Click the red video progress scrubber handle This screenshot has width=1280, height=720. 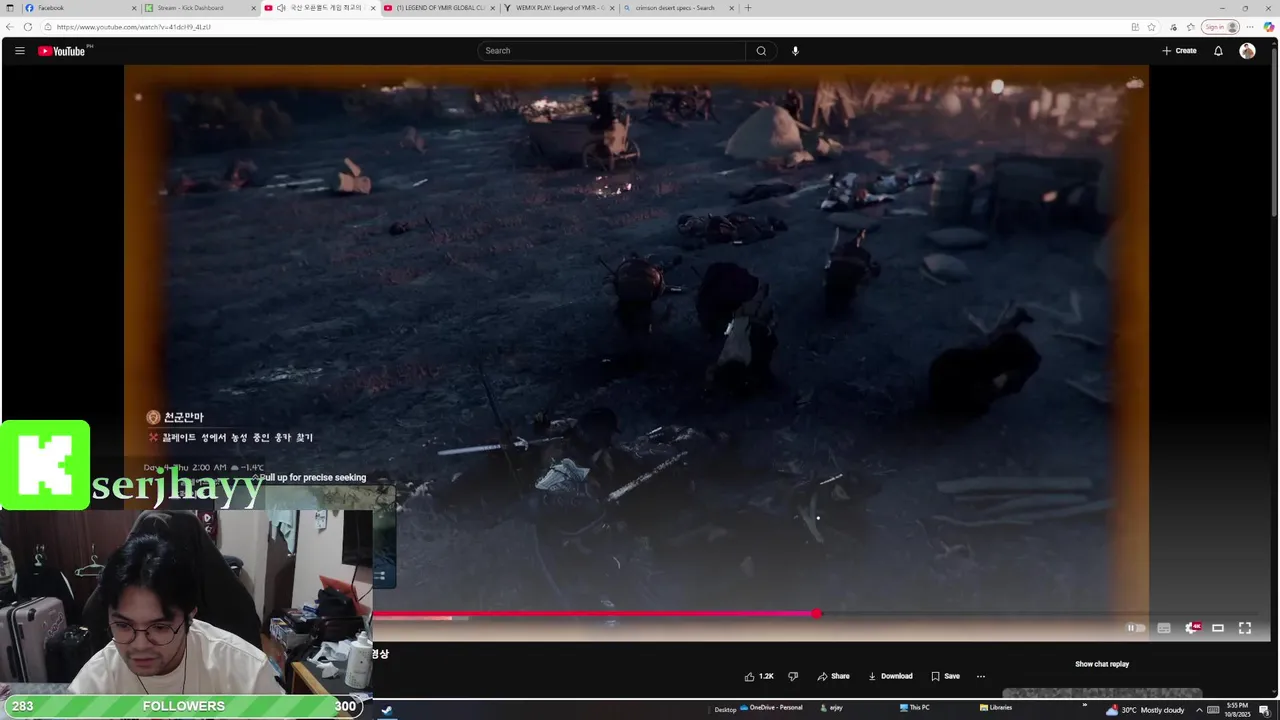818,613
